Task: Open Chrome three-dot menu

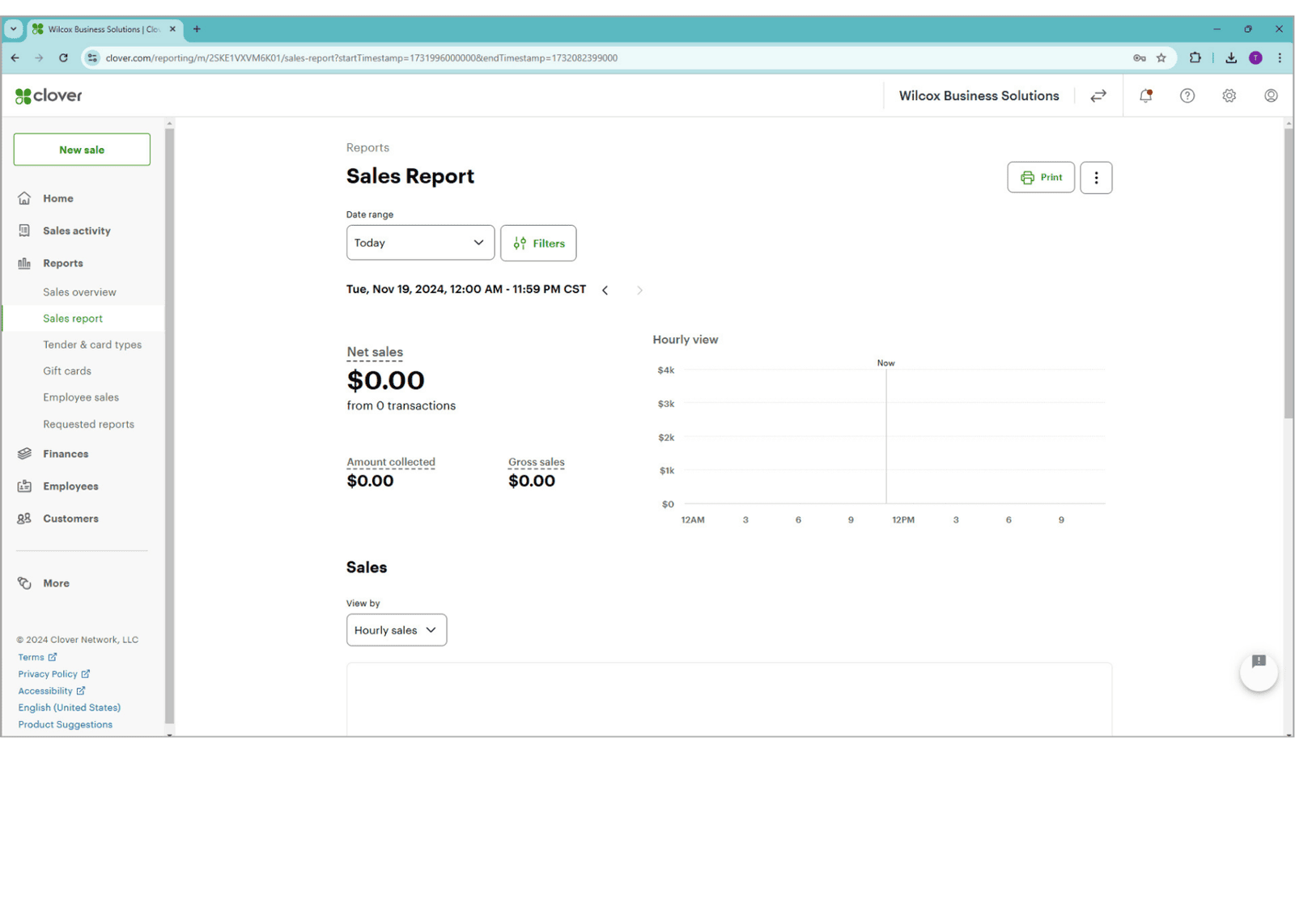Action: pos(1280,57)
